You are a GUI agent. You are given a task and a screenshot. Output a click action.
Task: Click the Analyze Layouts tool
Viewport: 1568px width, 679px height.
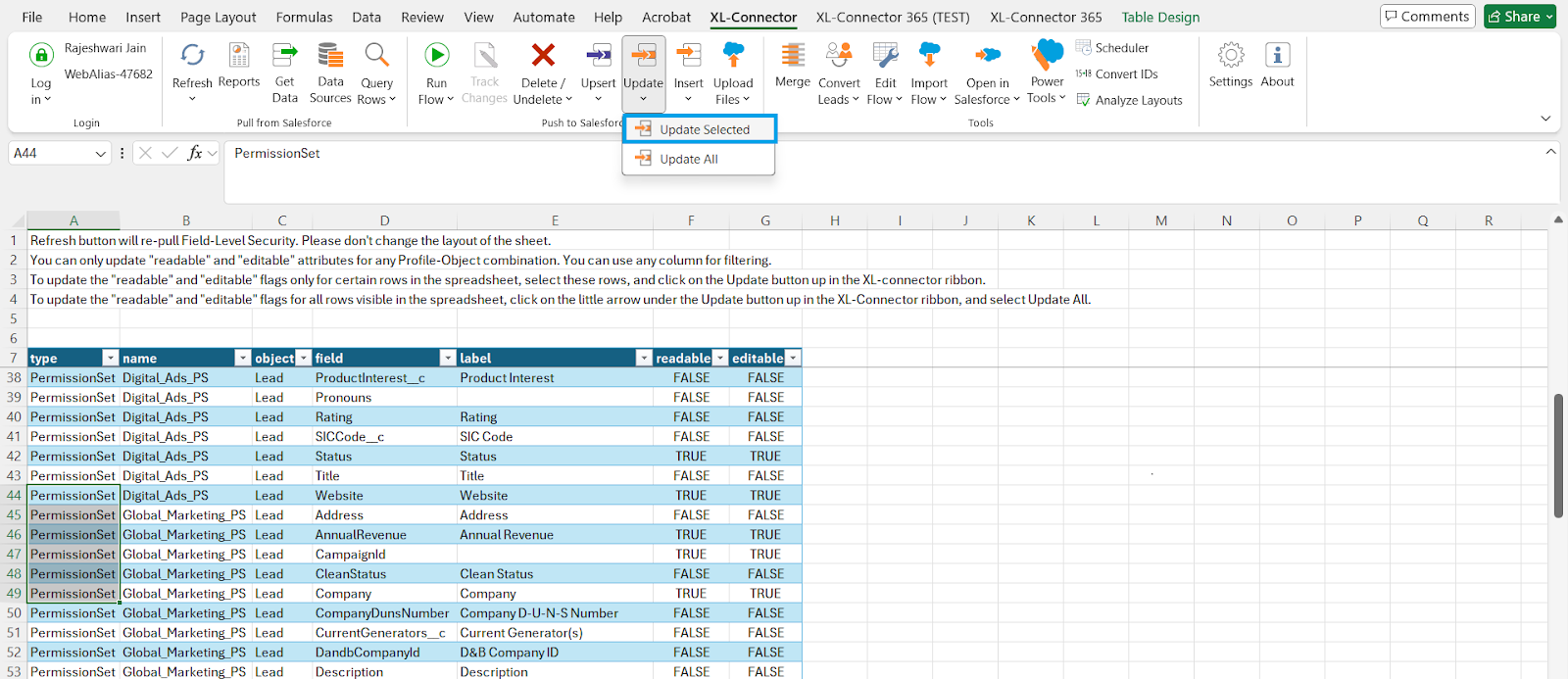pos(1129,100)
